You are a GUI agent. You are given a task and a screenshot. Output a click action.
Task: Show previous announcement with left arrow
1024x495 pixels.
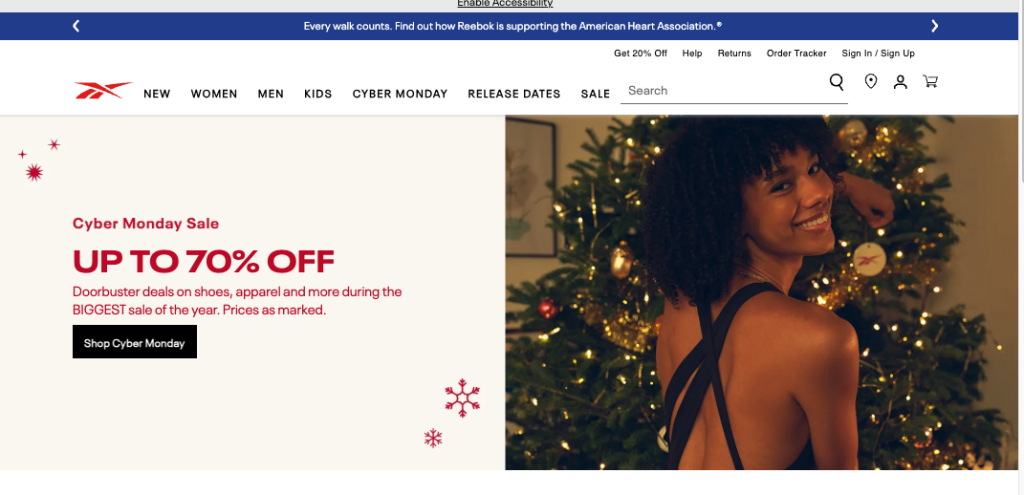pyautogui.click(x=76, y=26)
